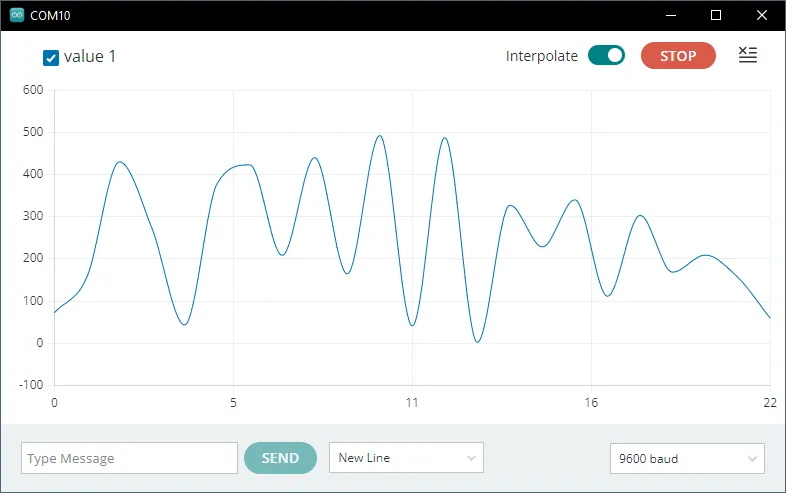
Task: Uncheck the value 1 checkbox
Action: click(x=51, y=57)
